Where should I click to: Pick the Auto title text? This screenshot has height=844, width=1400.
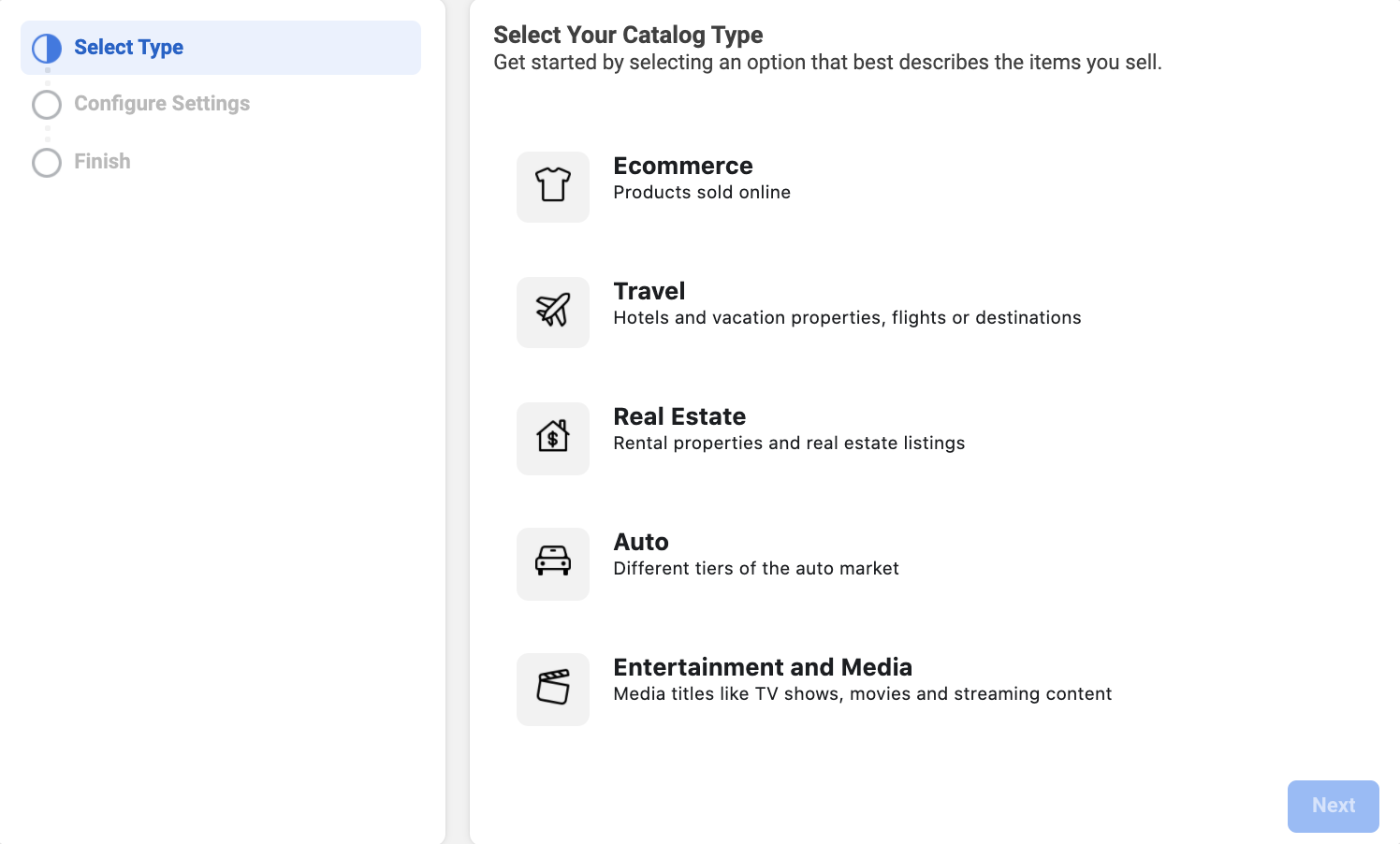640,542
